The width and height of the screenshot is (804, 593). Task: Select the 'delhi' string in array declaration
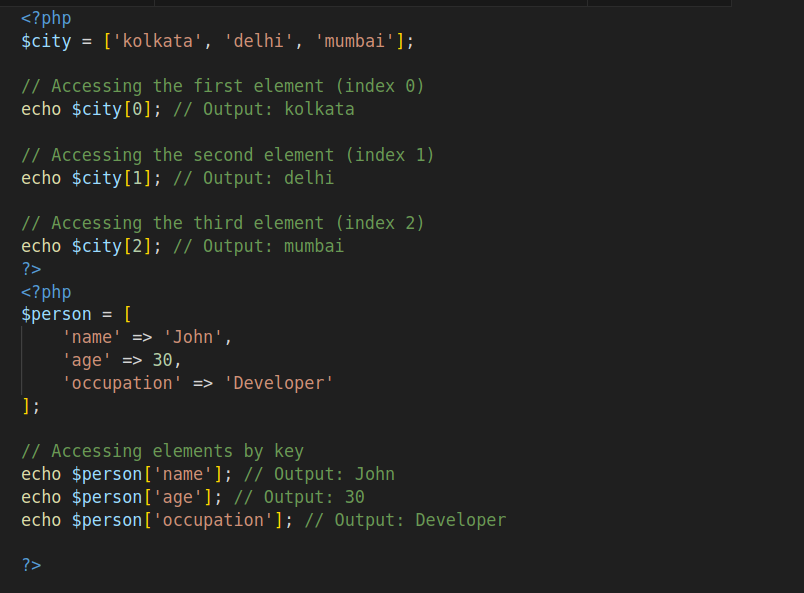tap(258, 41)
